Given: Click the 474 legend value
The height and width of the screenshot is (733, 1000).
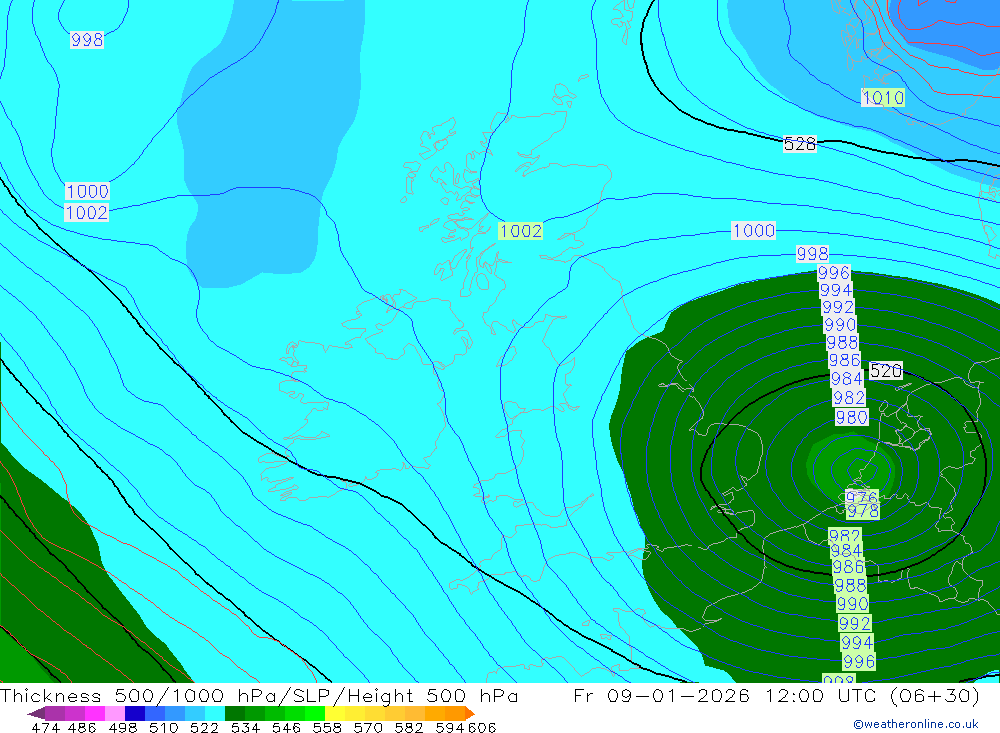Looking at the screenshot, I should coord(46,727).
